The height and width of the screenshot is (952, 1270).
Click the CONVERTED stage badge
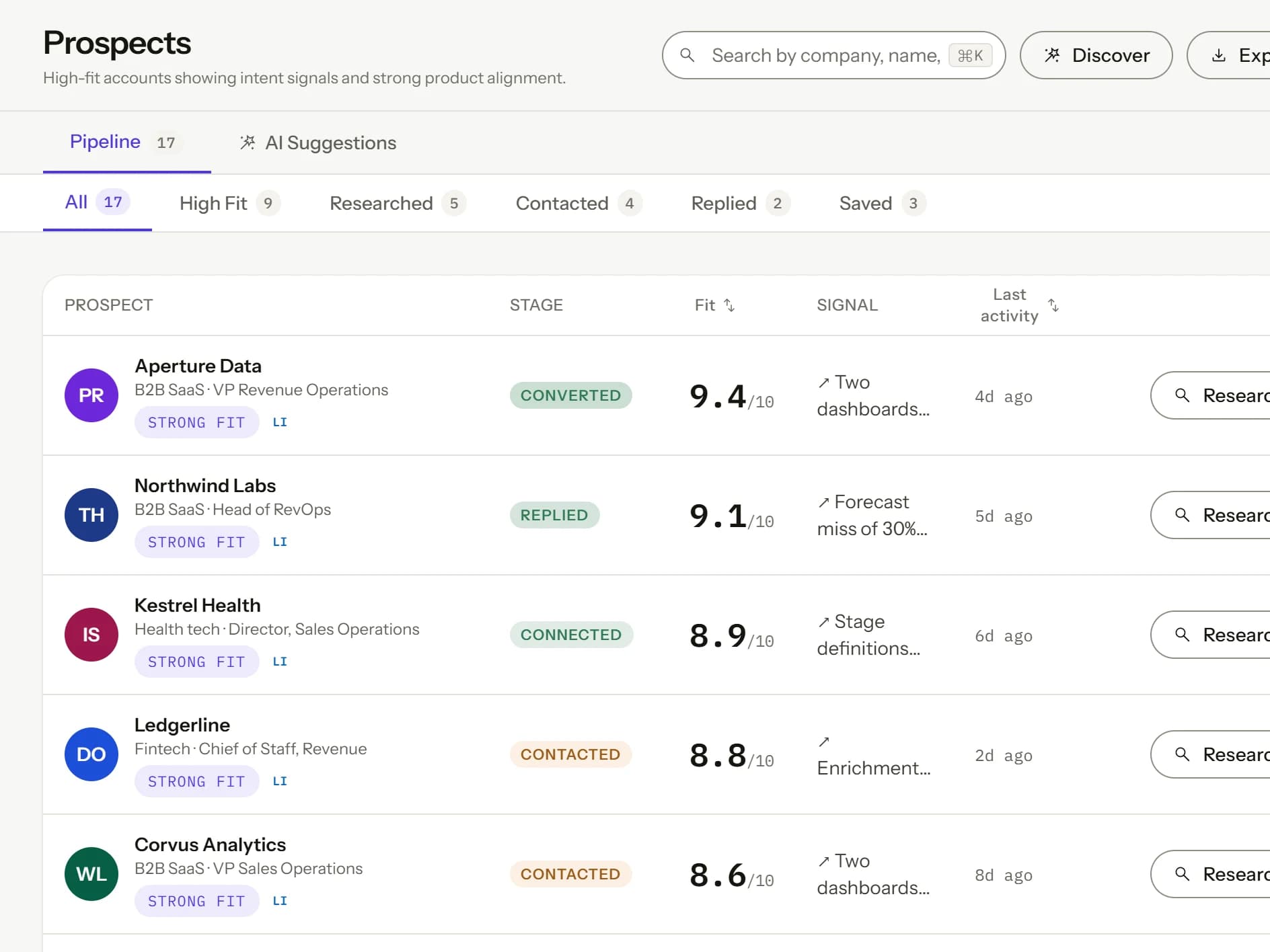point(570,395)
